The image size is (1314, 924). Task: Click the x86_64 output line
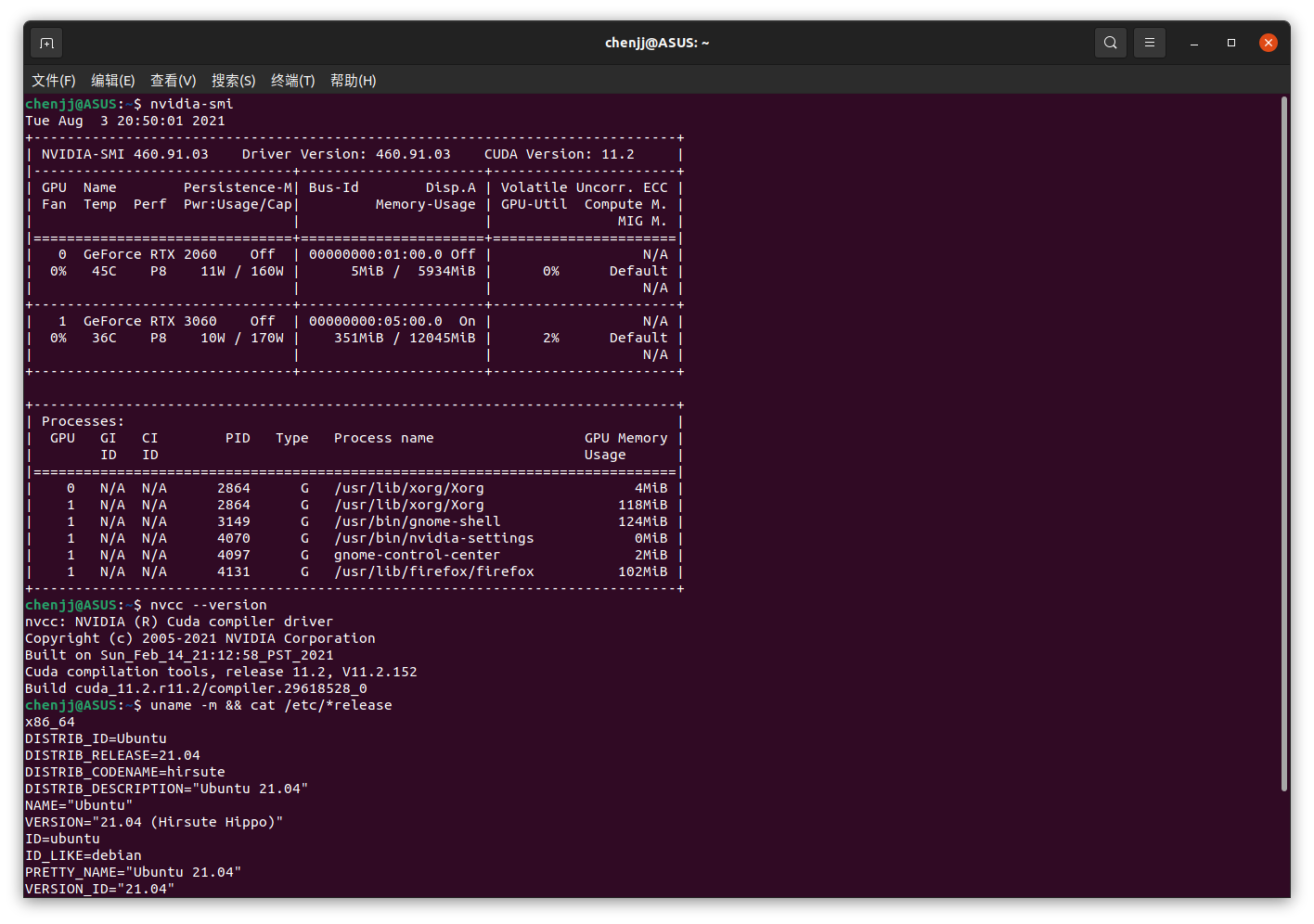[50, 722]
